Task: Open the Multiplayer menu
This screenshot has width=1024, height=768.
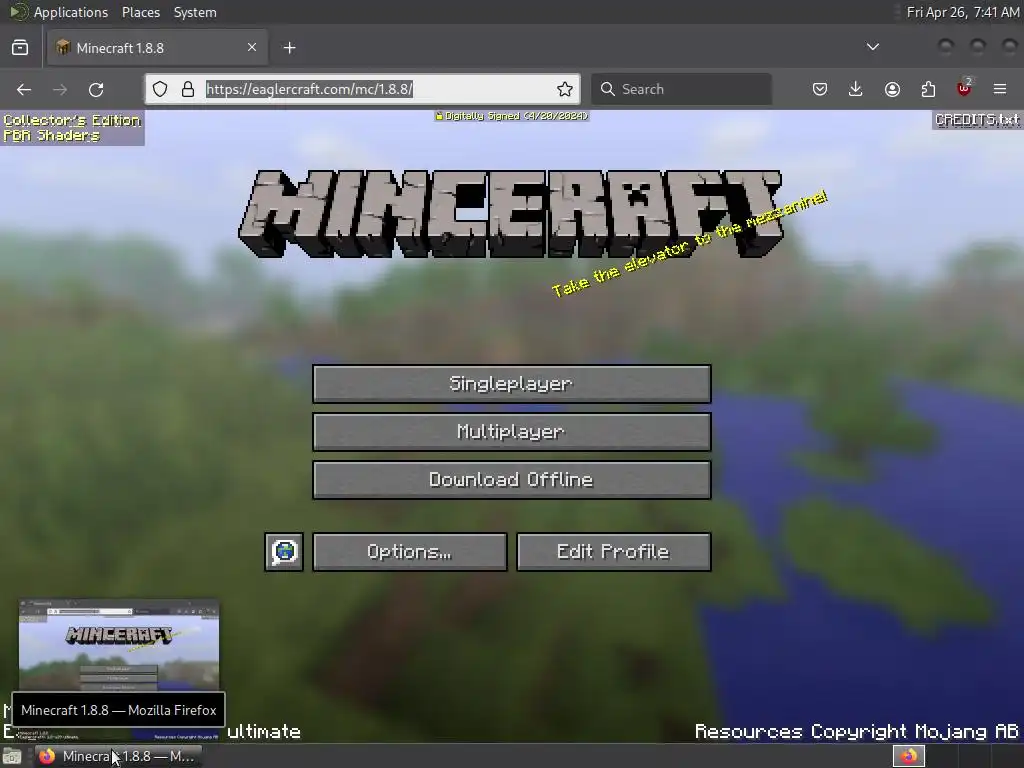Action: pyautogui.click(x=511, y=432)
